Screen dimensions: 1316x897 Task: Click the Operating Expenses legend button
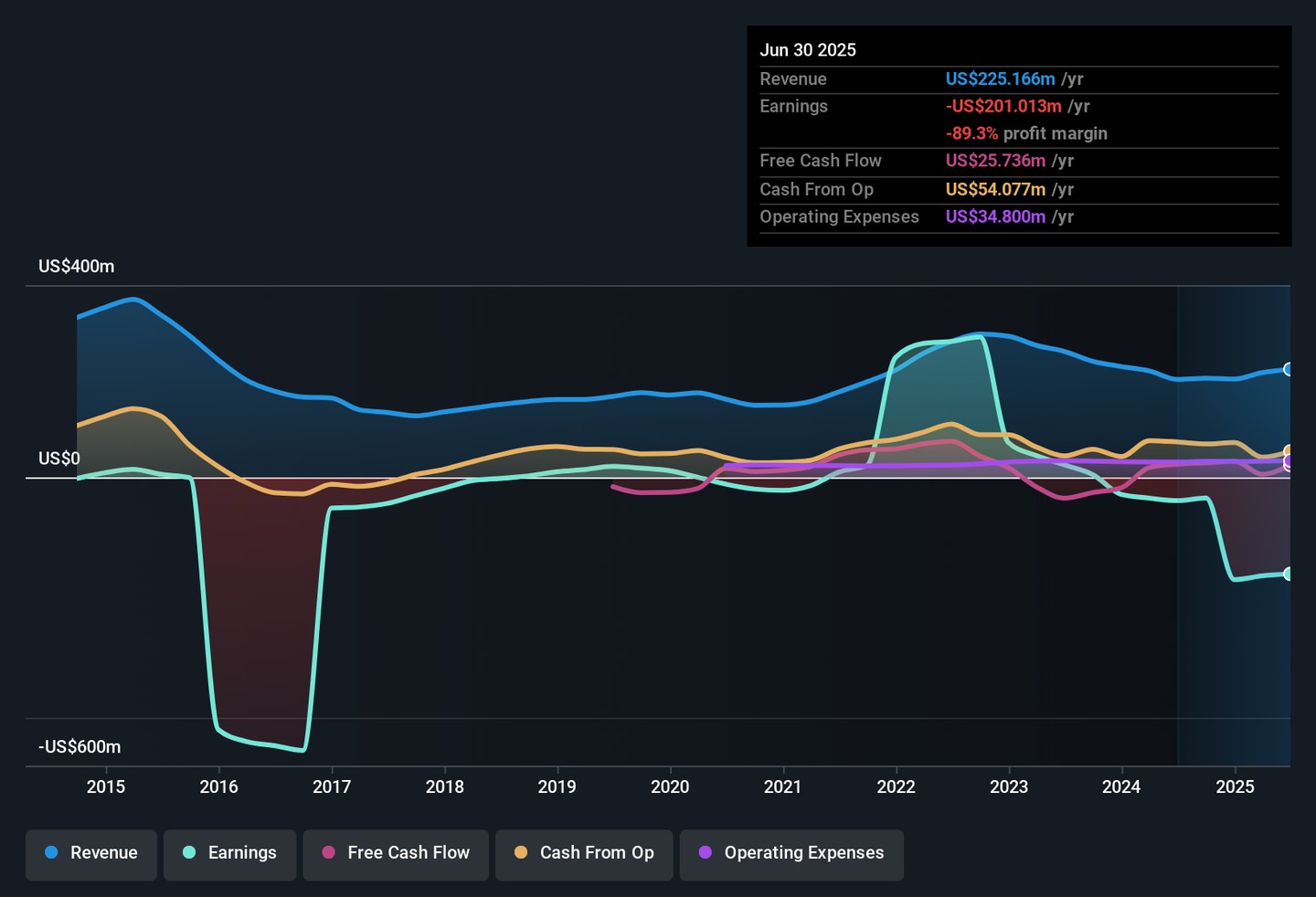tap(791, 854)
